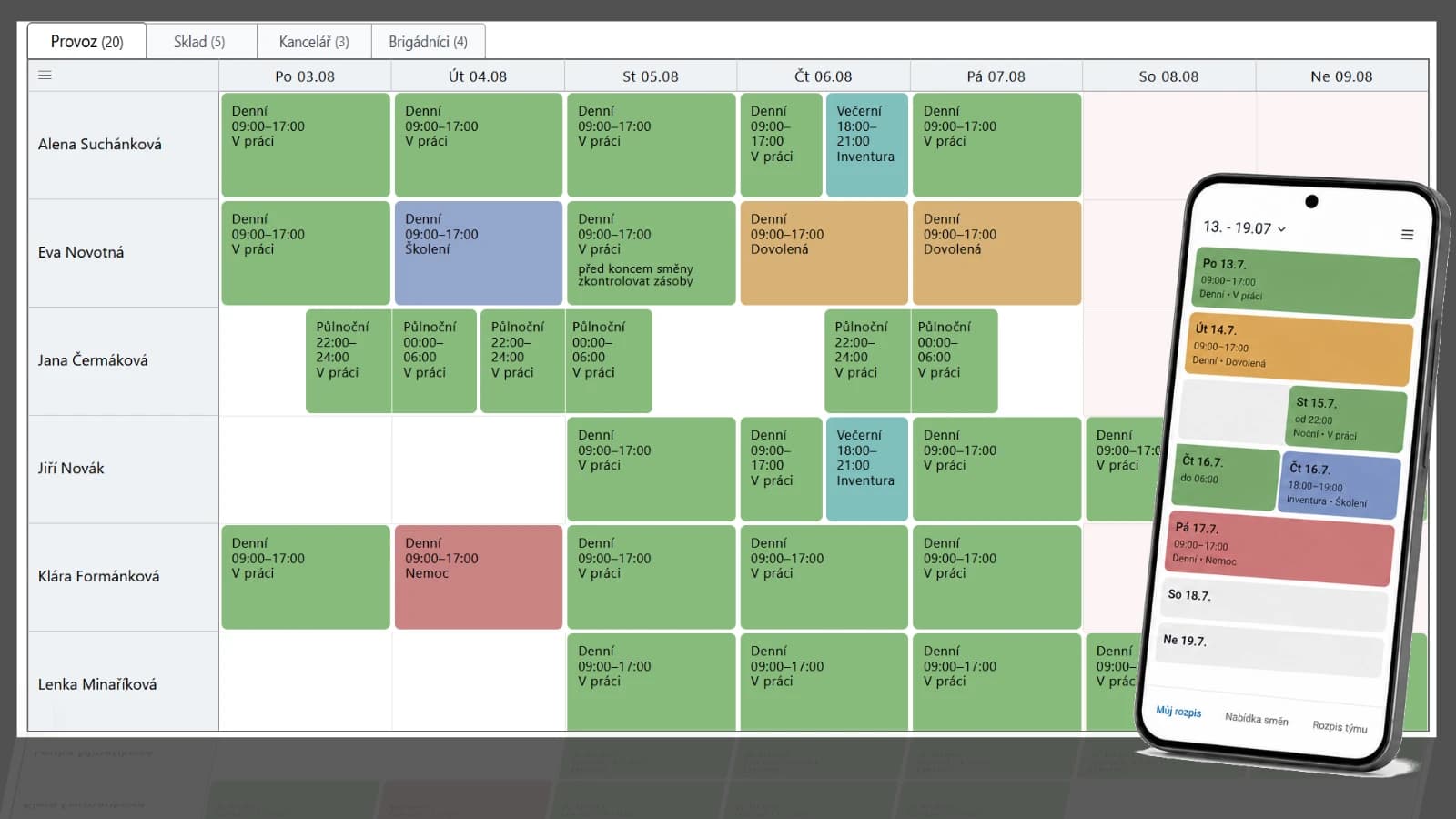1456x819 pixels.
Task: Select the Jana Čermáková employee row
Action: click(123, 360)
